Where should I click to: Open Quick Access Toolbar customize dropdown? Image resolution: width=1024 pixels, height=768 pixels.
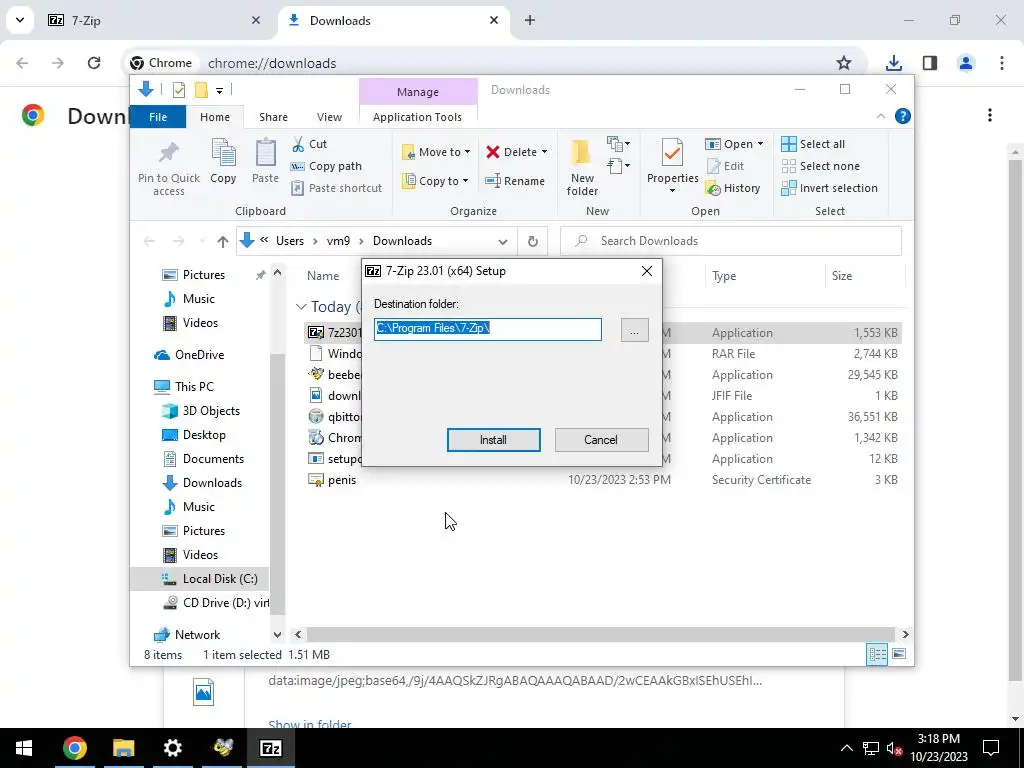tap(220, 90)
